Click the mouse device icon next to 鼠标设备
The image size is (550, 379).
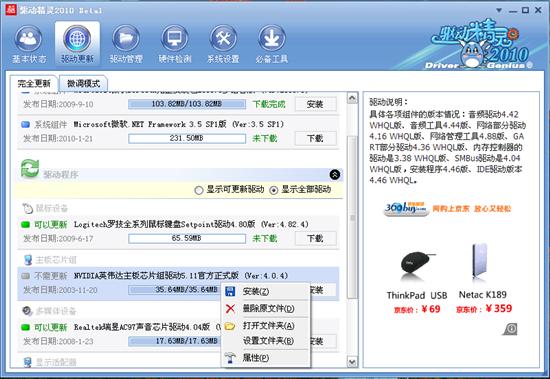(x=27, y=208)
